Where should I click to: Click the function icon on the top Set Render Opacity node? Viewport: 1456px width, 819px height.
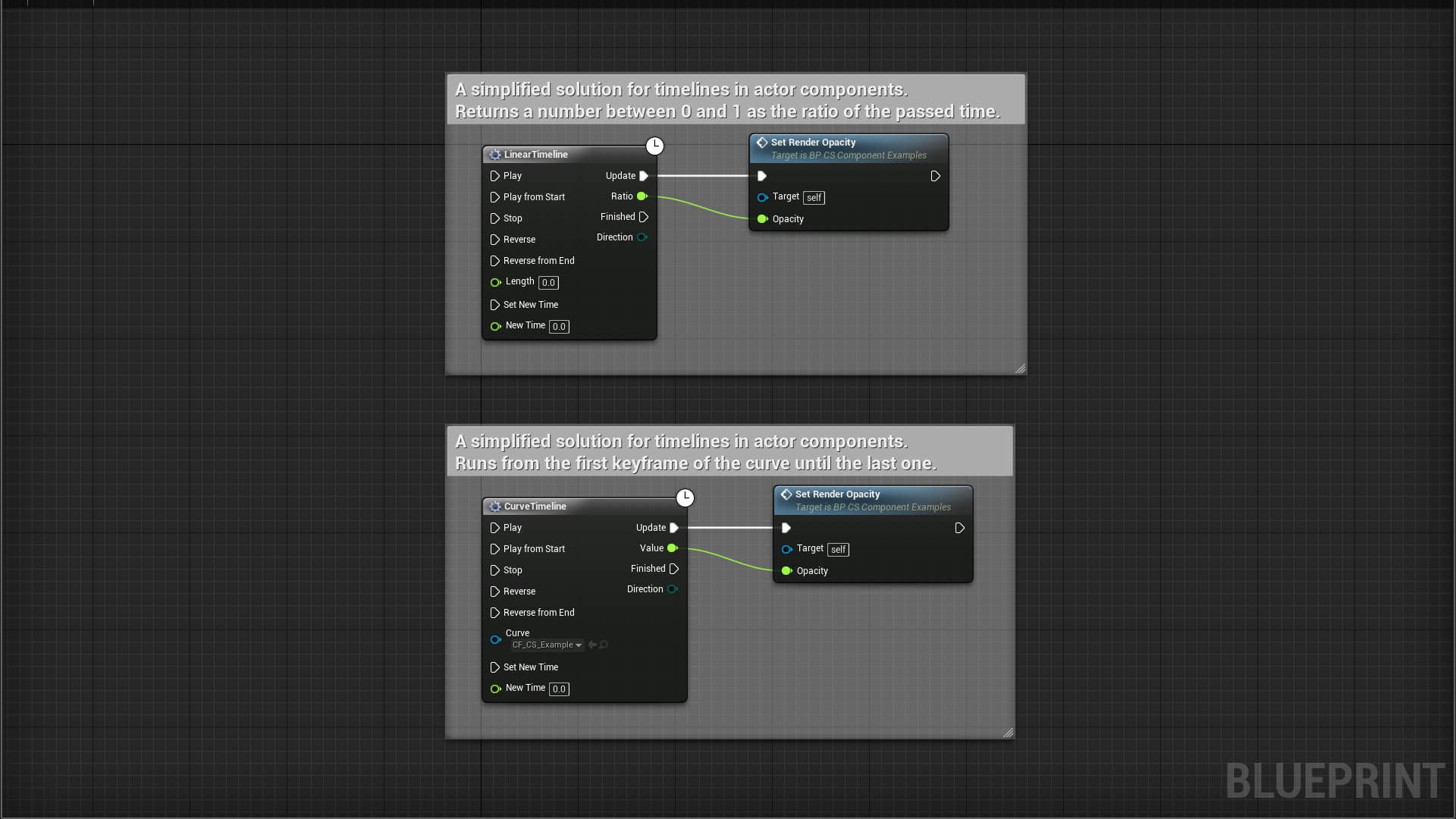point(762,142)
